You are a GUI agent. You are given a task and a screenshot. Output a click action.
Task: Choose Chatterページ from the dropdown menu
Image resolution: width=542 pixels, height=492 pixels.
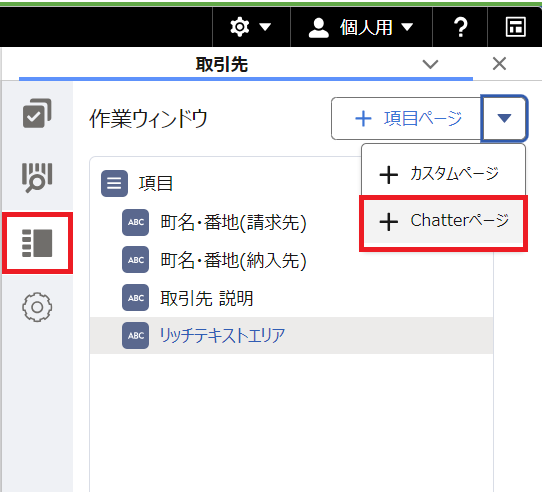[443, 221]
